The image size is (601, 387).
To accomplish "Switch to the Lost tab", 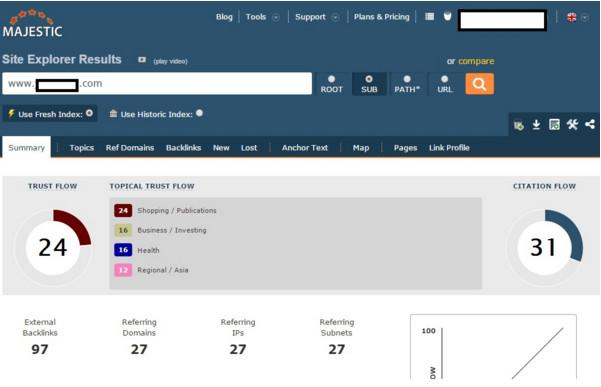I will (x=249, y=148).
